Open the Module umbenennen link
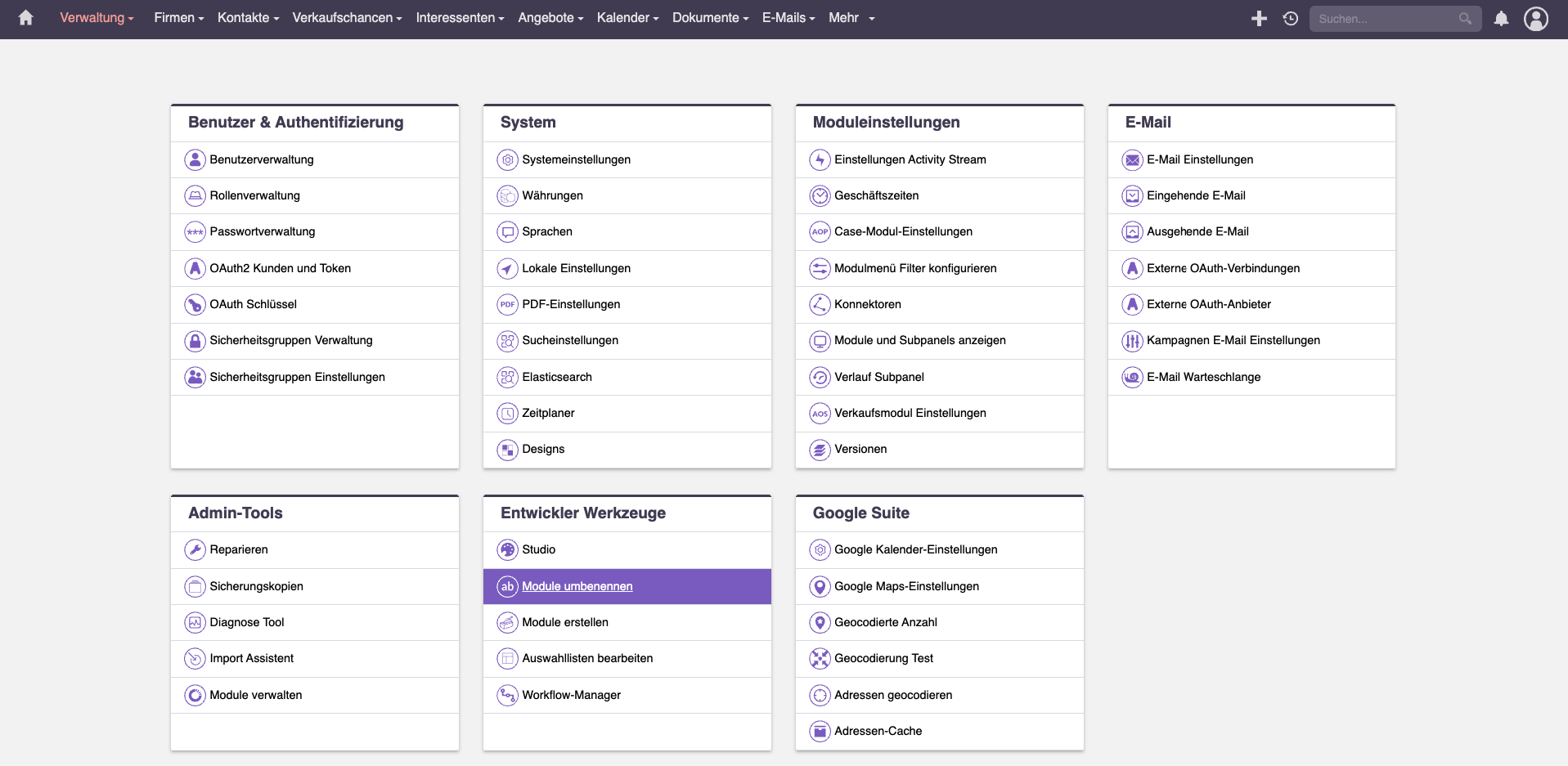The image size is (1568, 766). (577, 586)
